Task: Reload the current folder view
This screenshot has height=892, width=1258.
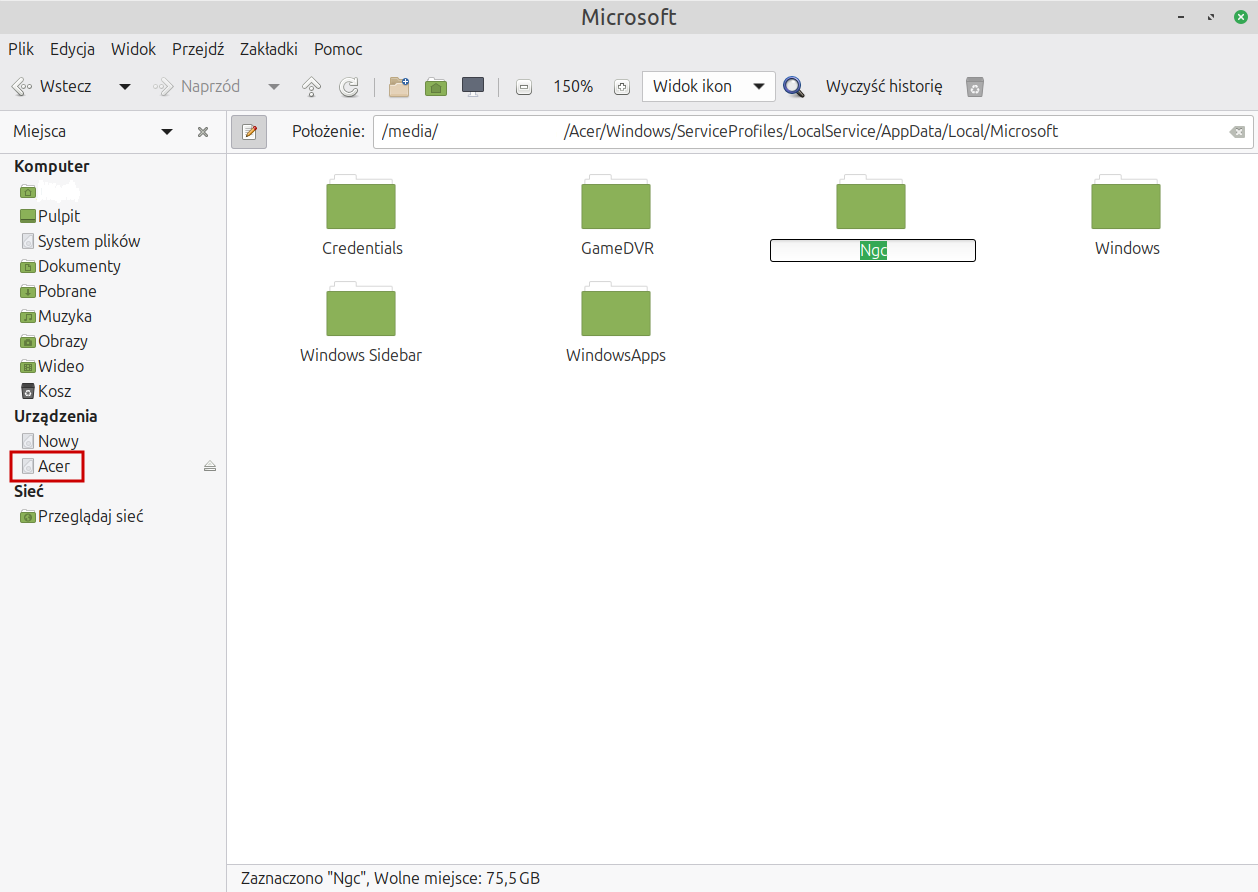Action: [x=349, y=87]
